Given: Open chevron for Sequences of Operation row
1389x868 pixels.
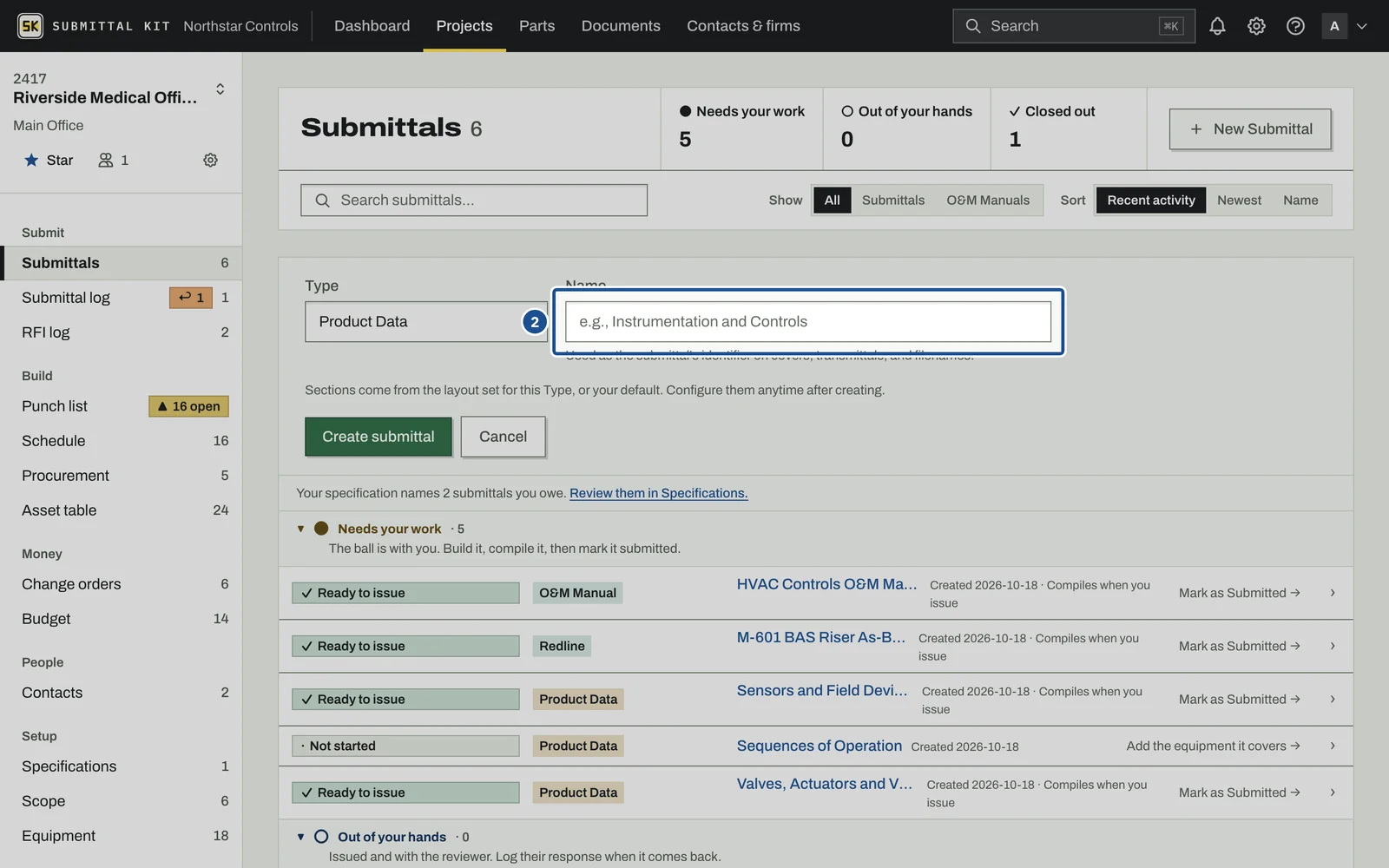Looking at the screenshot, I should [x=1333, y=746].
